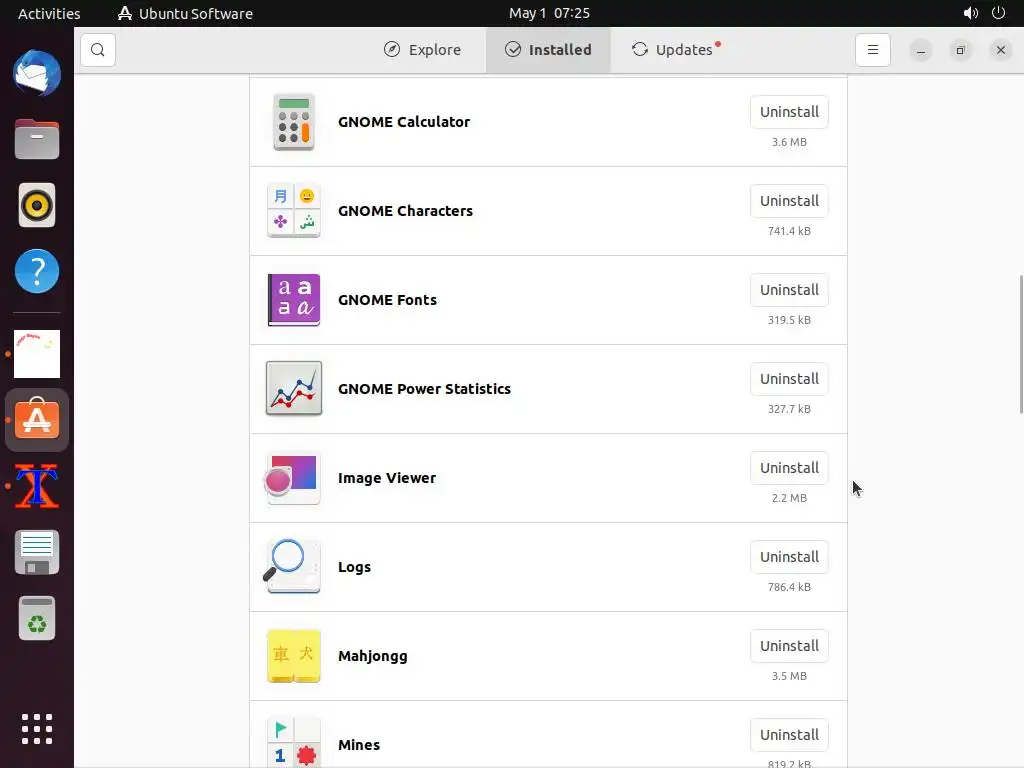1024x768 pixels.
Task: Click the Mahjongg tiles icon
Action: 294,656
